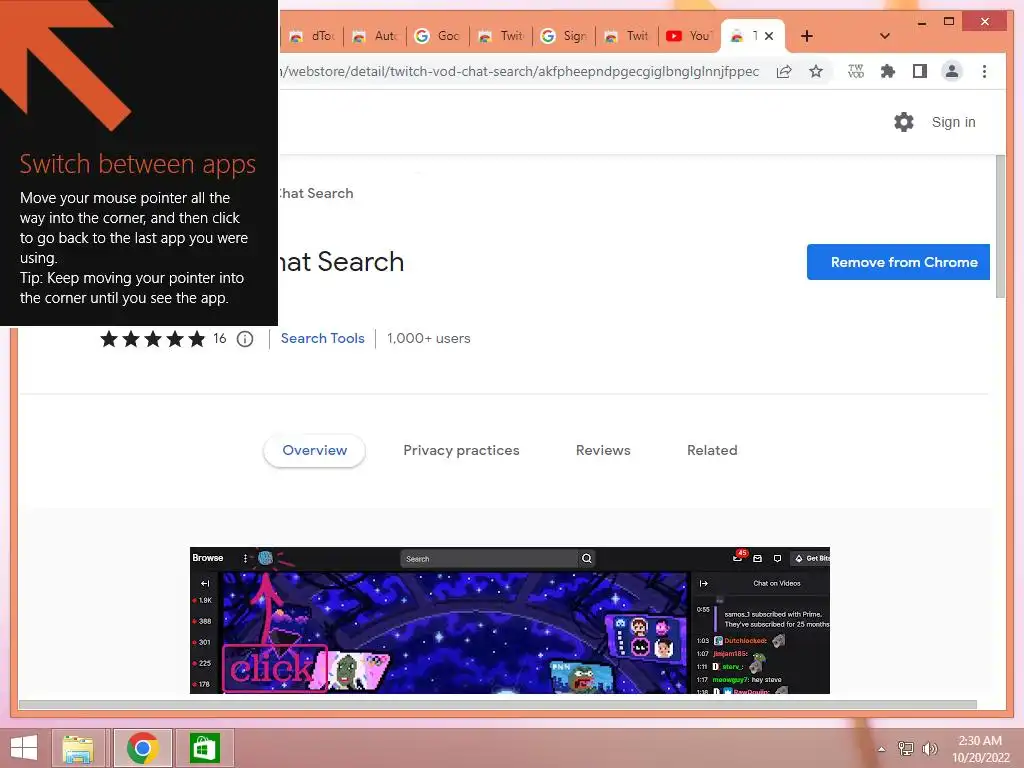Switch to the 'Aut' tab
The image size is (1024, 768).
375,36
